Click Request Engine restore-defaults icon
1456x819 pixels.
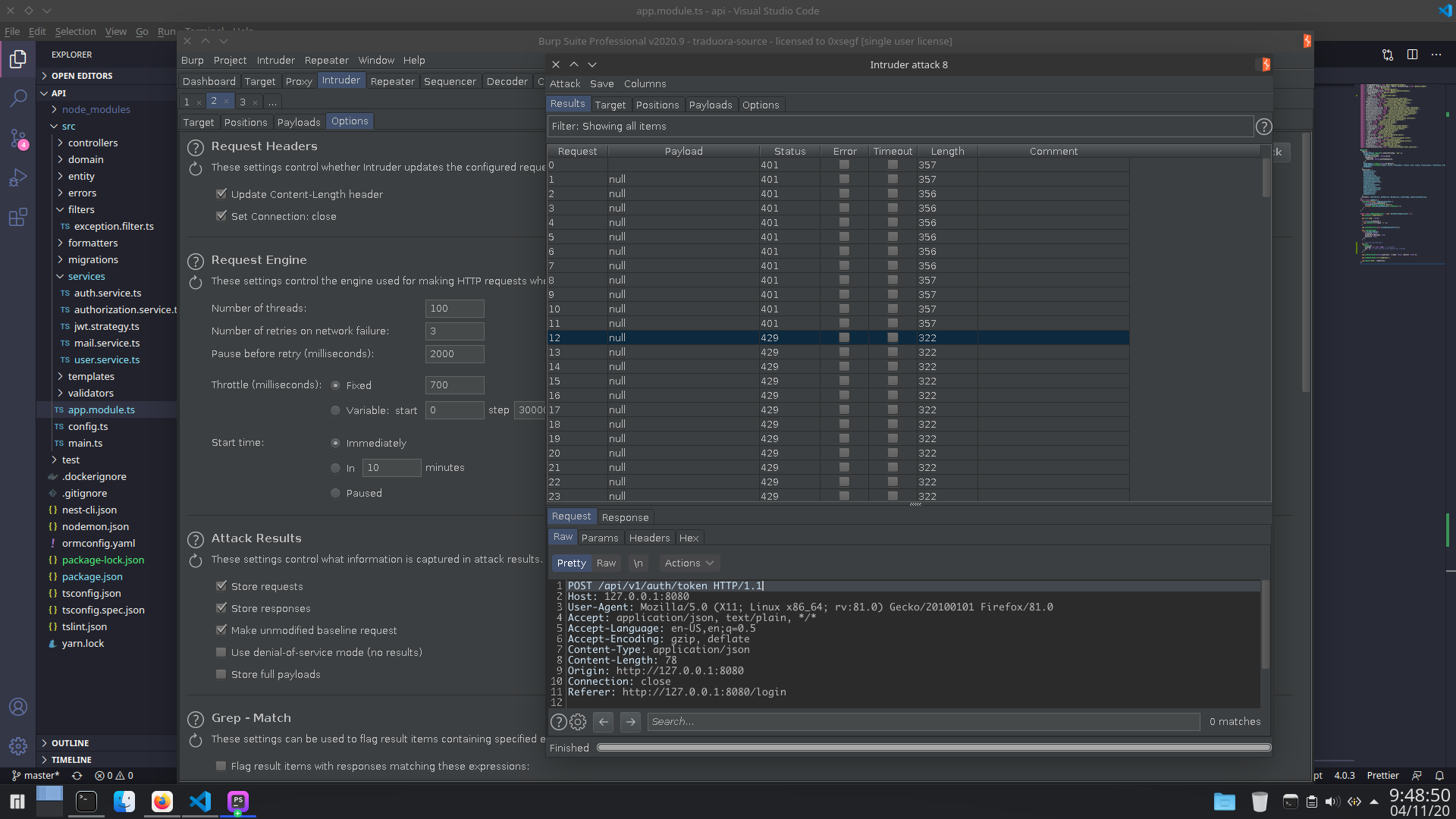[196, 282]
